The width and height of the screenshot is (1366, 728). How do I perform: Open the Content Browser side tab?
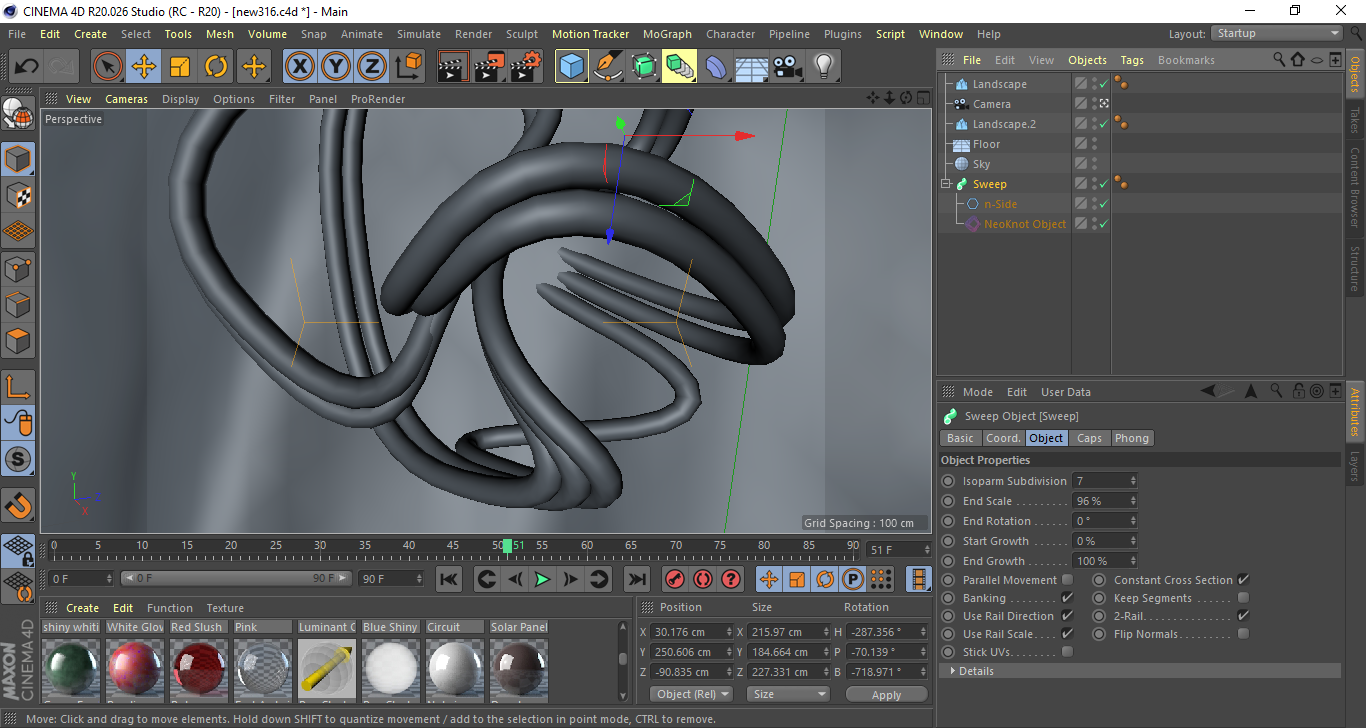tap(1355, 187)
